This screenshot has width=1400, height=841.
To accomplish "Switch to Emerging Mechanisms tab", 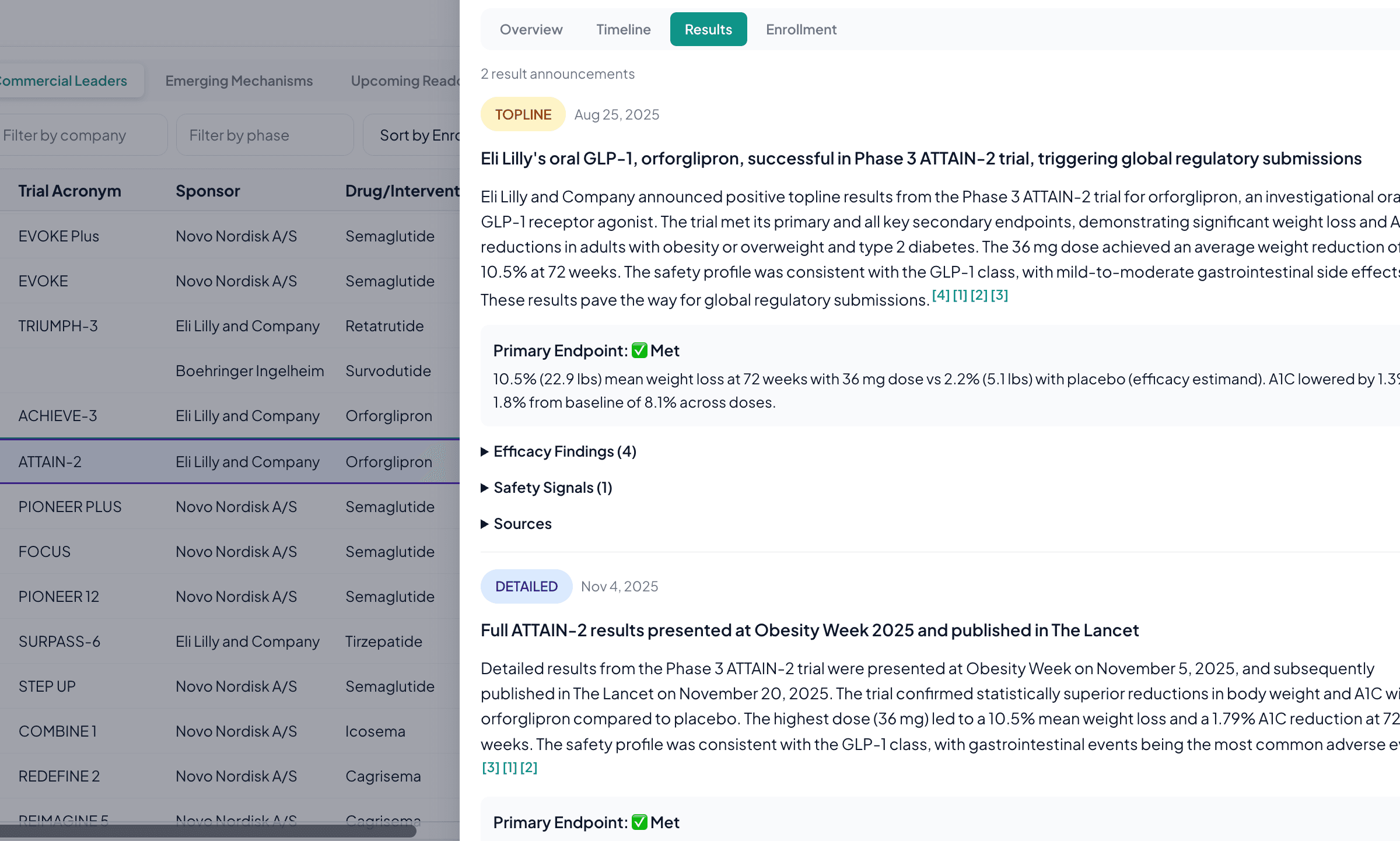I will pos(239,80).
